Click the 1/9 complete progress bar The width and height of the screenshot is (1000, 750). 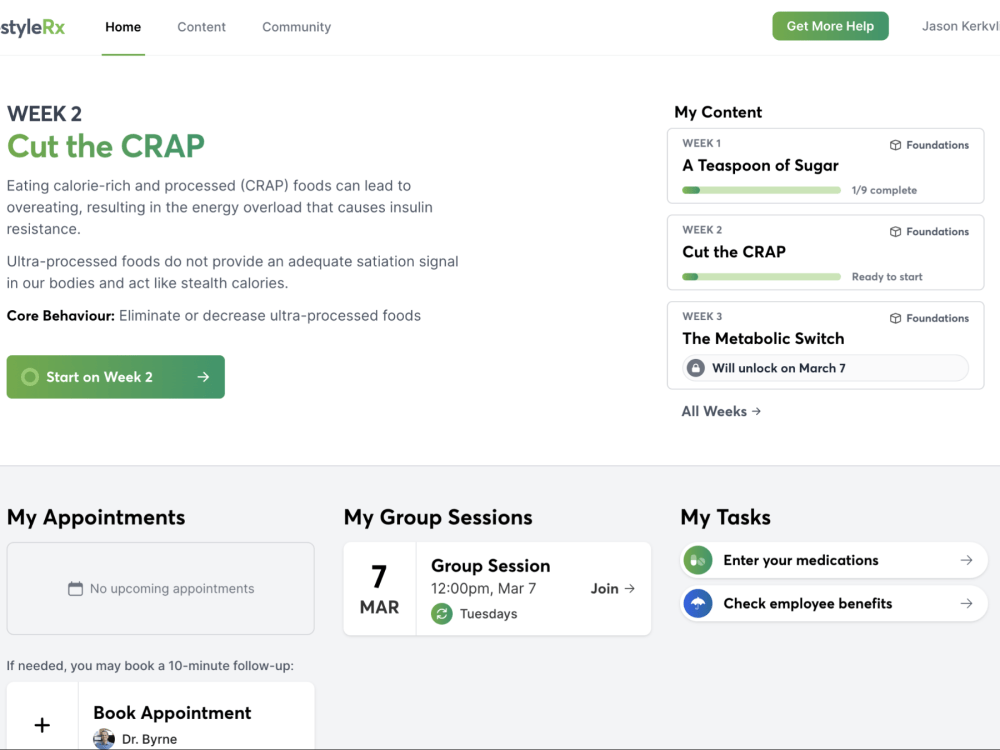(x=760, y=190)
